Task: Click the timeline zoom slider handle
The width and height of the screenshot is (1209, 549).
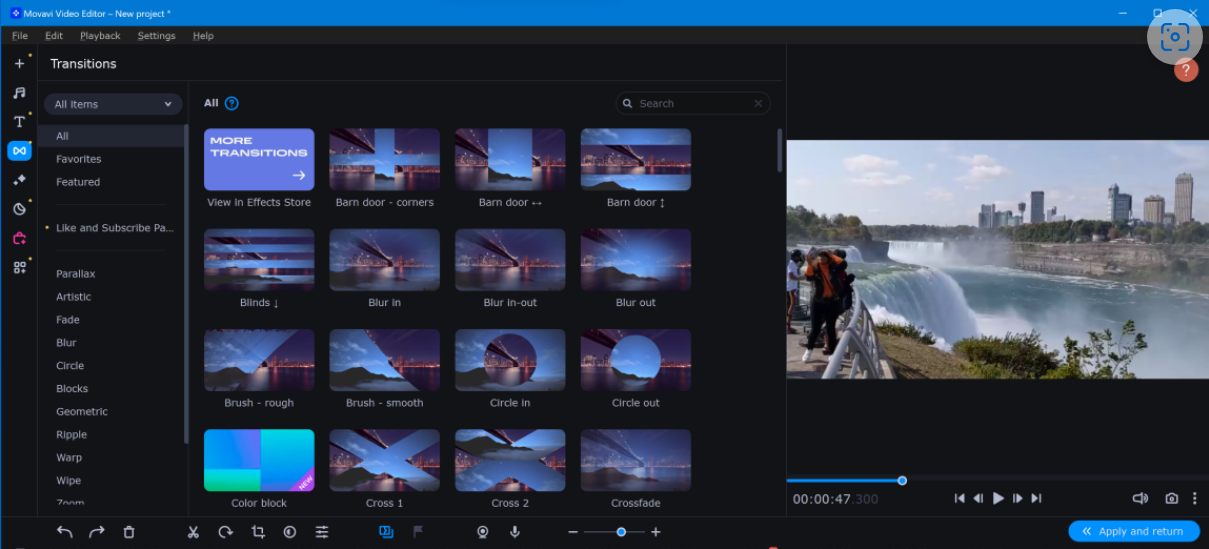Action: (x=621, y=532)
